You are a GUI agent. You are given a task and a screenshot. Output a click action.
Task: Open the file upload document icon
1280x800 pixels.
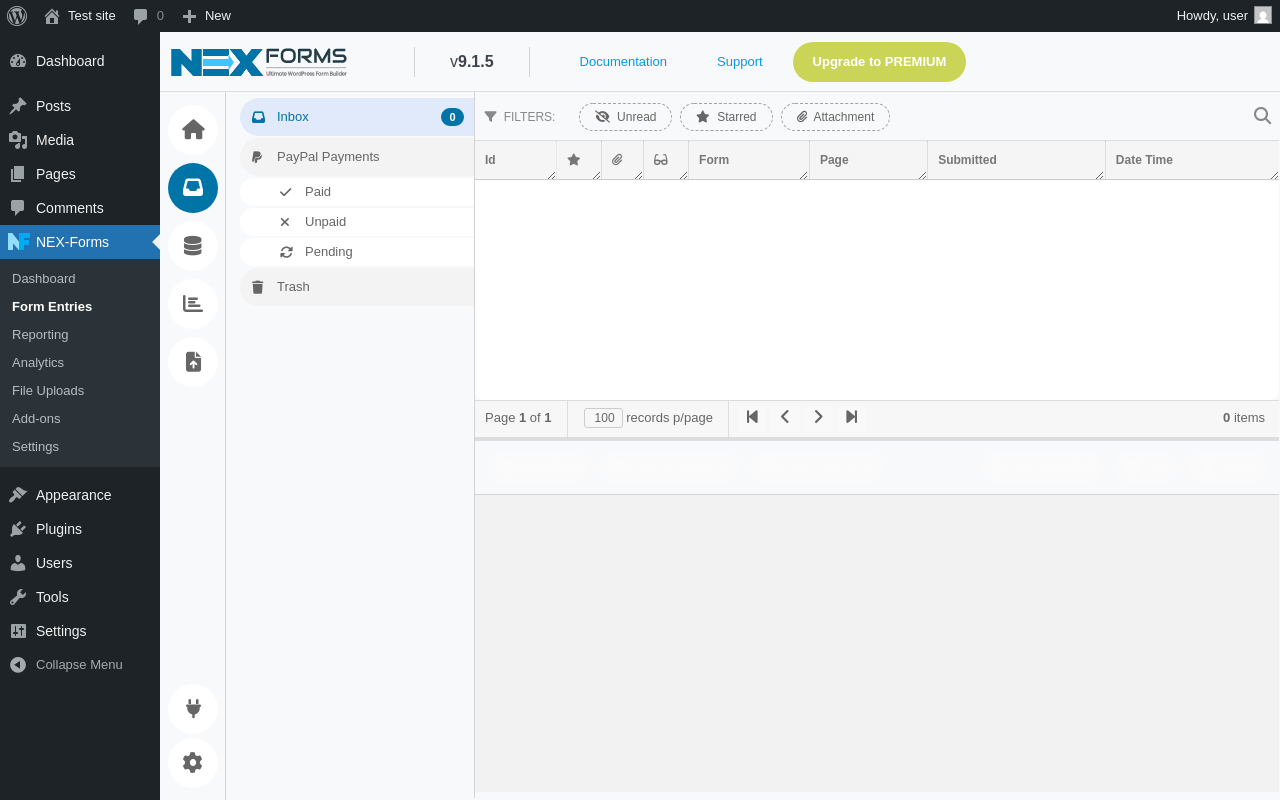click(x=193, y=362)
